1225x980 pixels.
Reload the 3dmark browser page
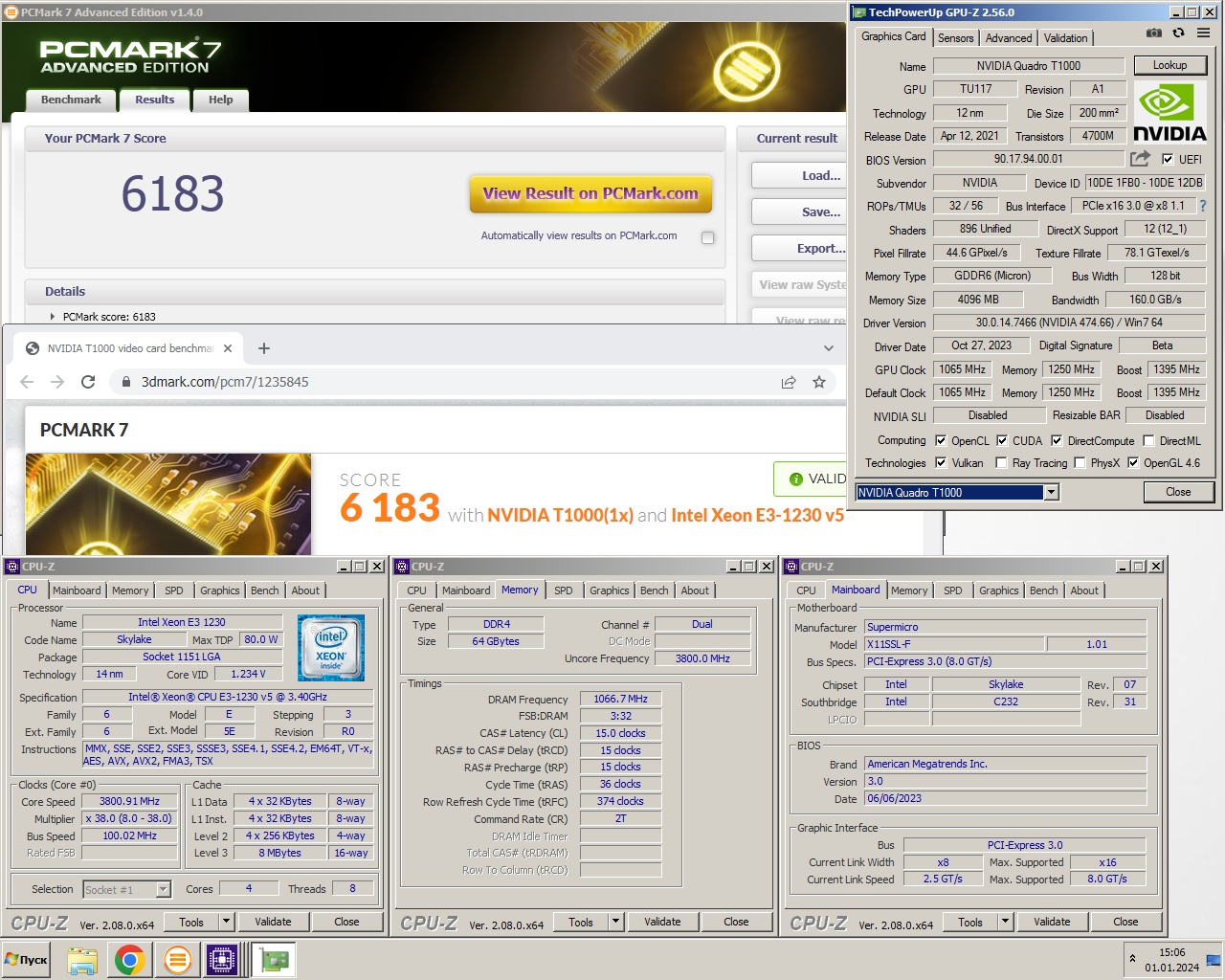pyautogui.click(x=88, y=382)
